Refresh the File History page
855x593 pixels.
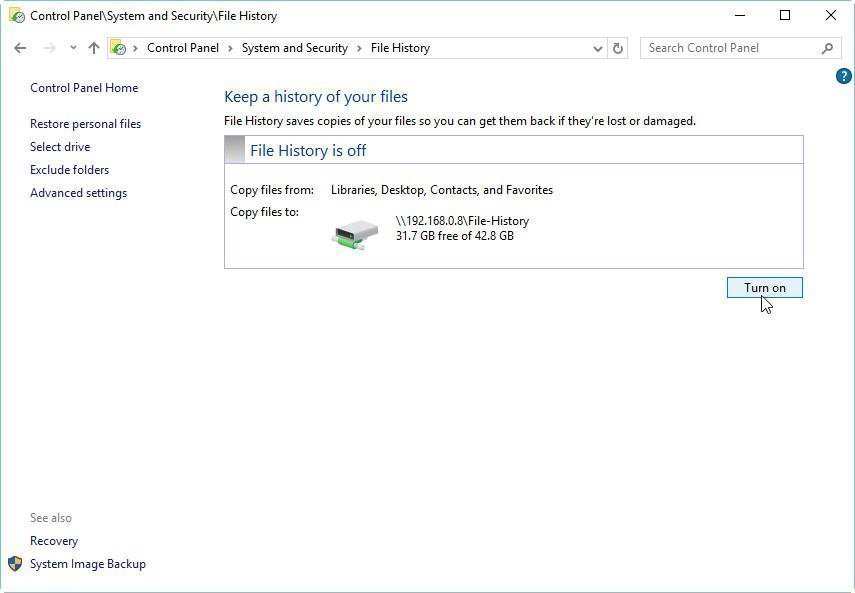[x=617, y=49]
